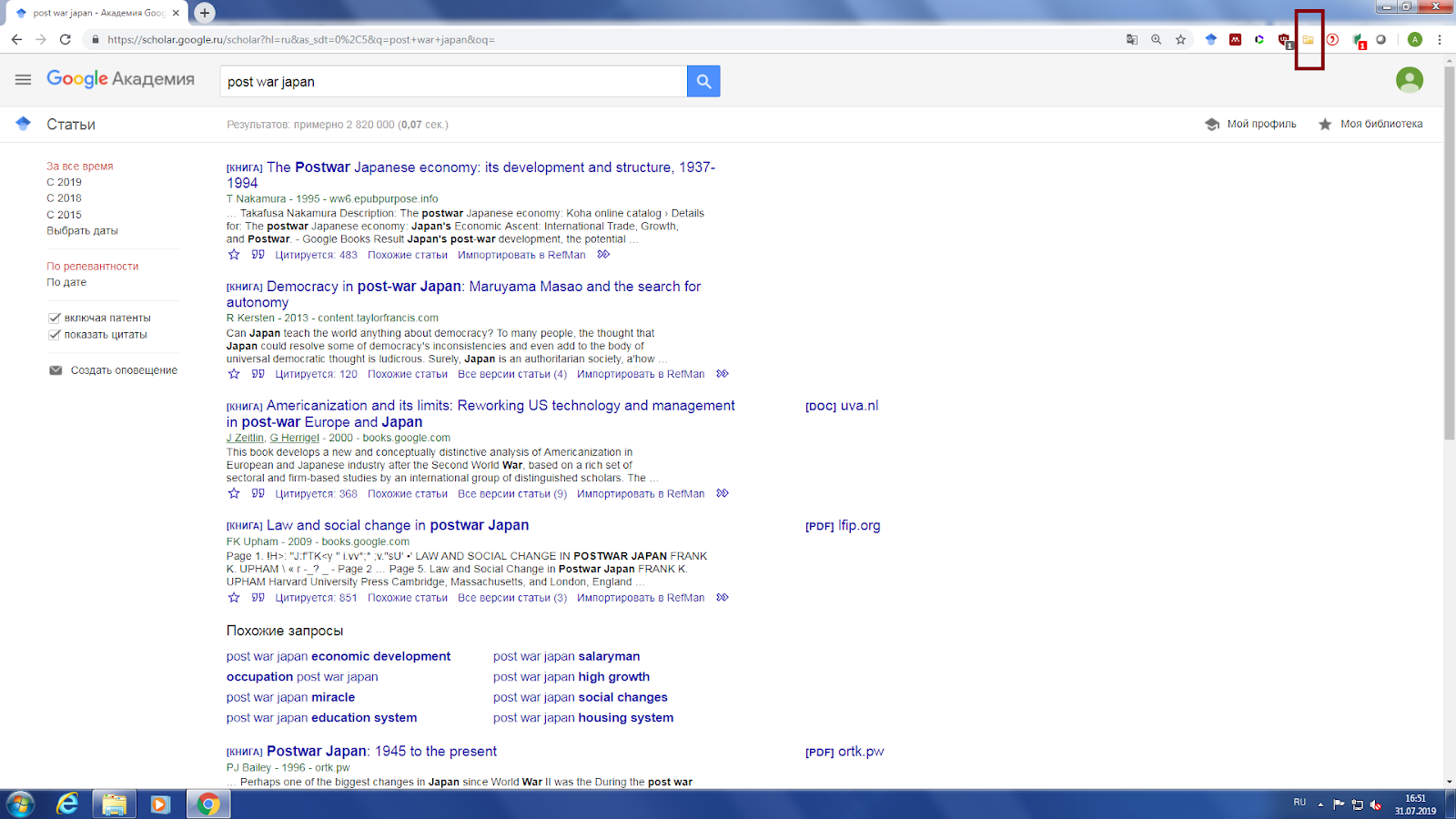Toggle the 'включая патенты' checkbox
The image size is (1456, 819).
(x=55, y=318)
